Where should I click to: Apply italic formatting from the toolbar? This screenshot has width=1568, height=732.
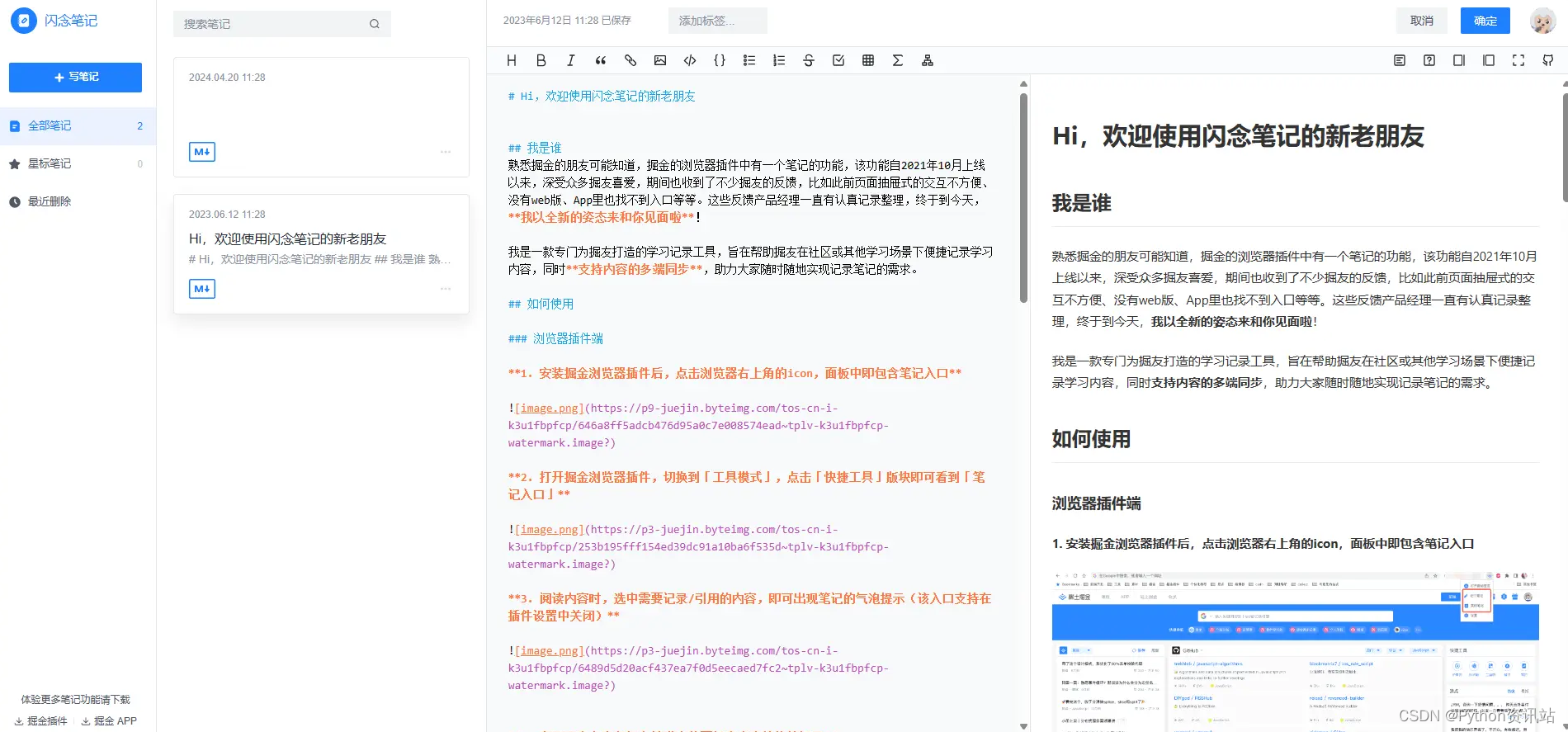click(x=571, y=60)
